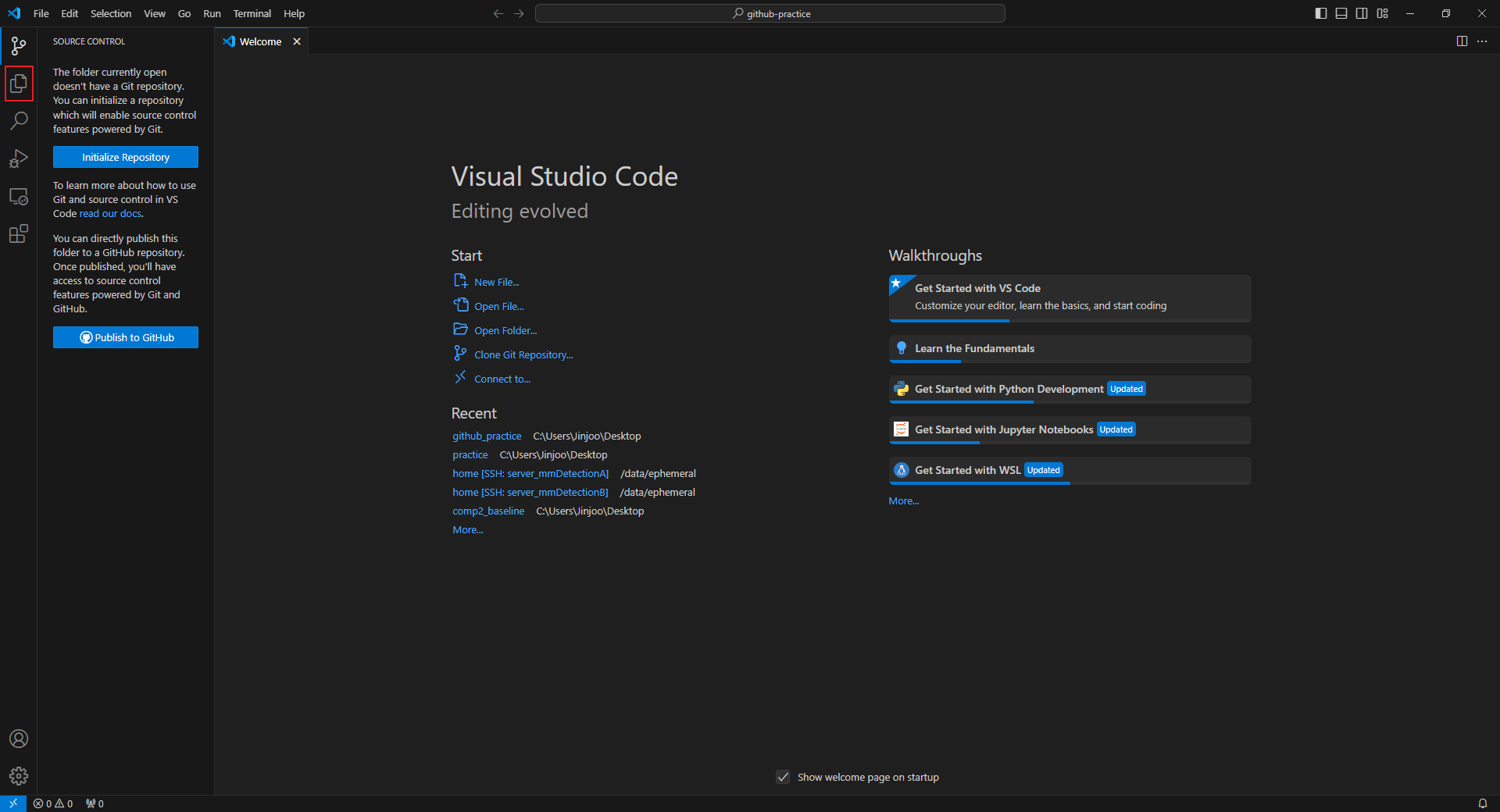Open forwarded ports indicator in status bar
This screenshot has height=812, width=1500.
[95, 803]
